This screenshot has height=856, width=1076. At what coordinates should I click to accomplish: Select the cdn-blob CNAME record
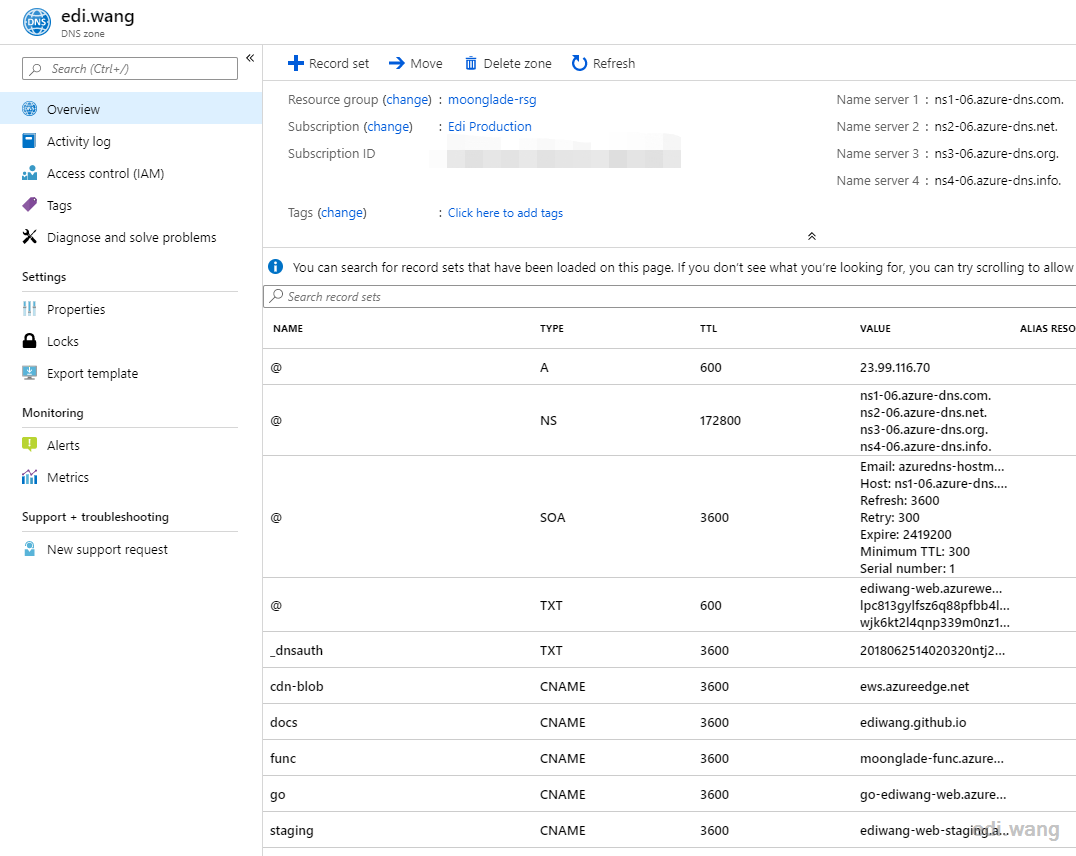pyautogui.click(x=669, y=686)
